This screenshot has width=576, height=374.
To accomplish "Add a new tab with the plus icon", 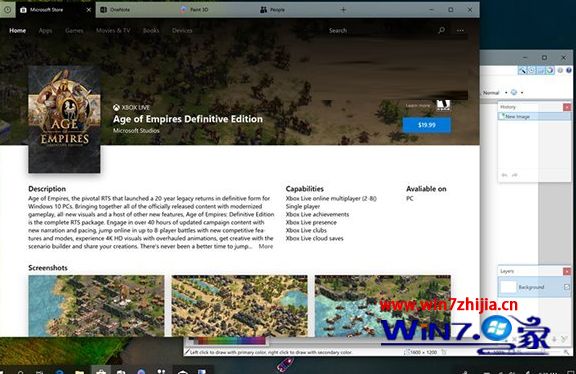I will (x=343, y=10).
